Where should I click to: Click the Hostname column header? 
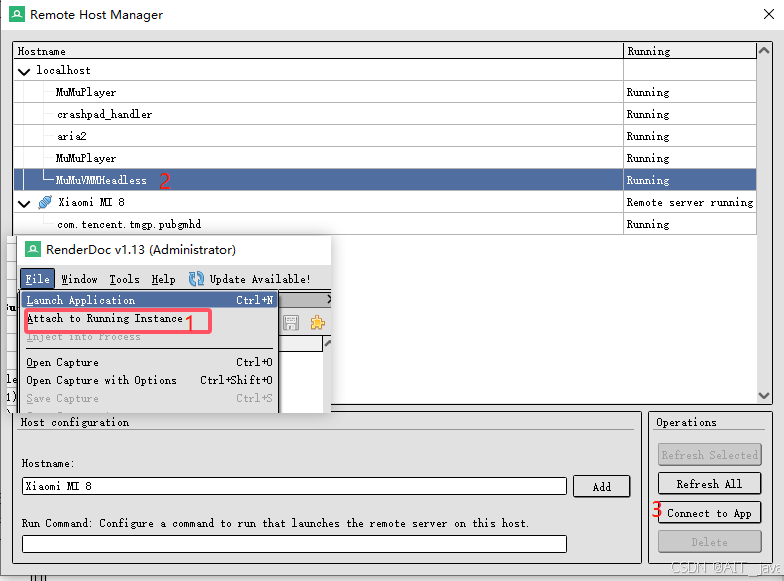[x=318, y=51]
